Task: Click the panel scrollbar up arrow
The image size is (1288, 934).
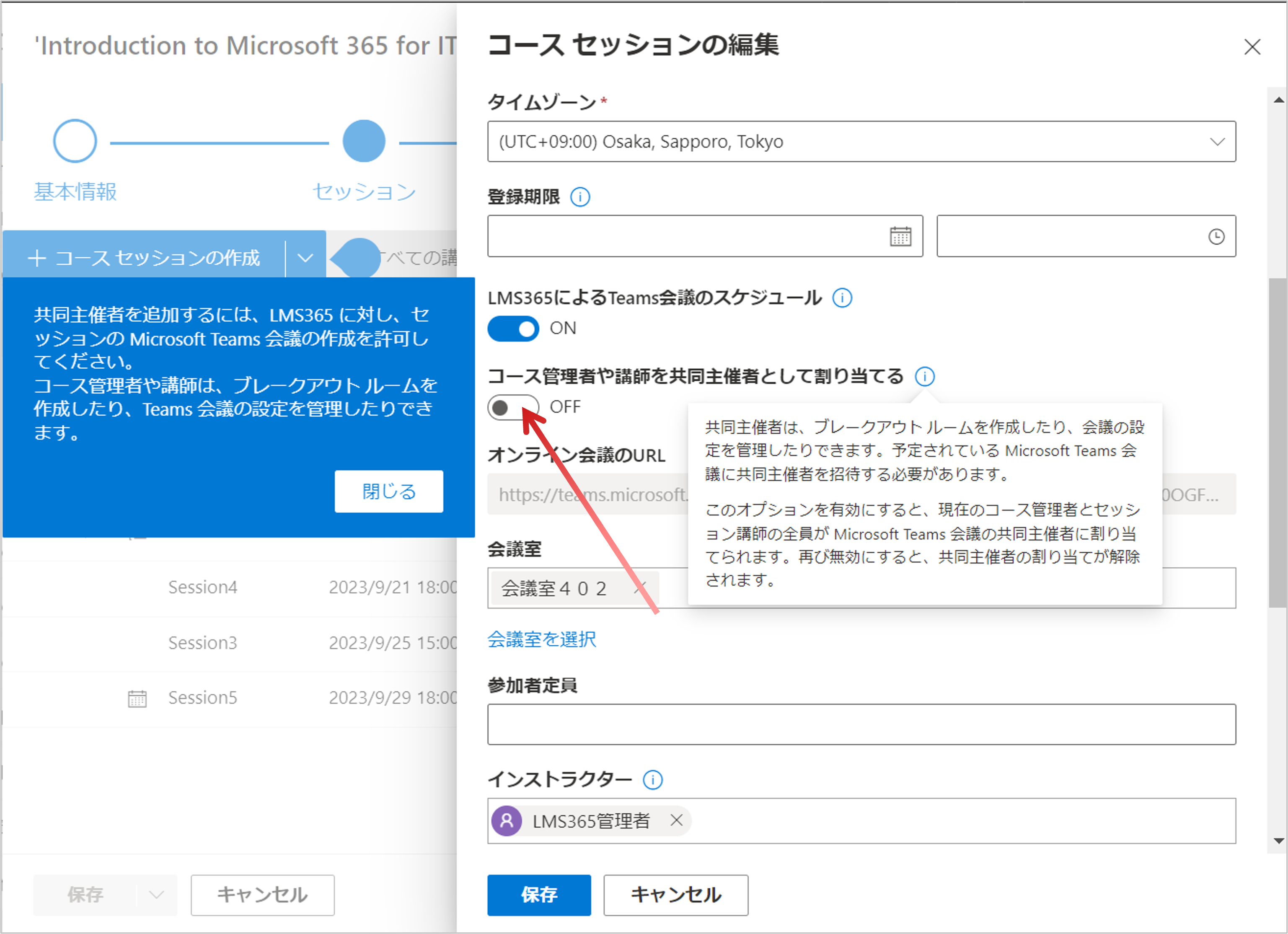Action: pos(1278,101)
